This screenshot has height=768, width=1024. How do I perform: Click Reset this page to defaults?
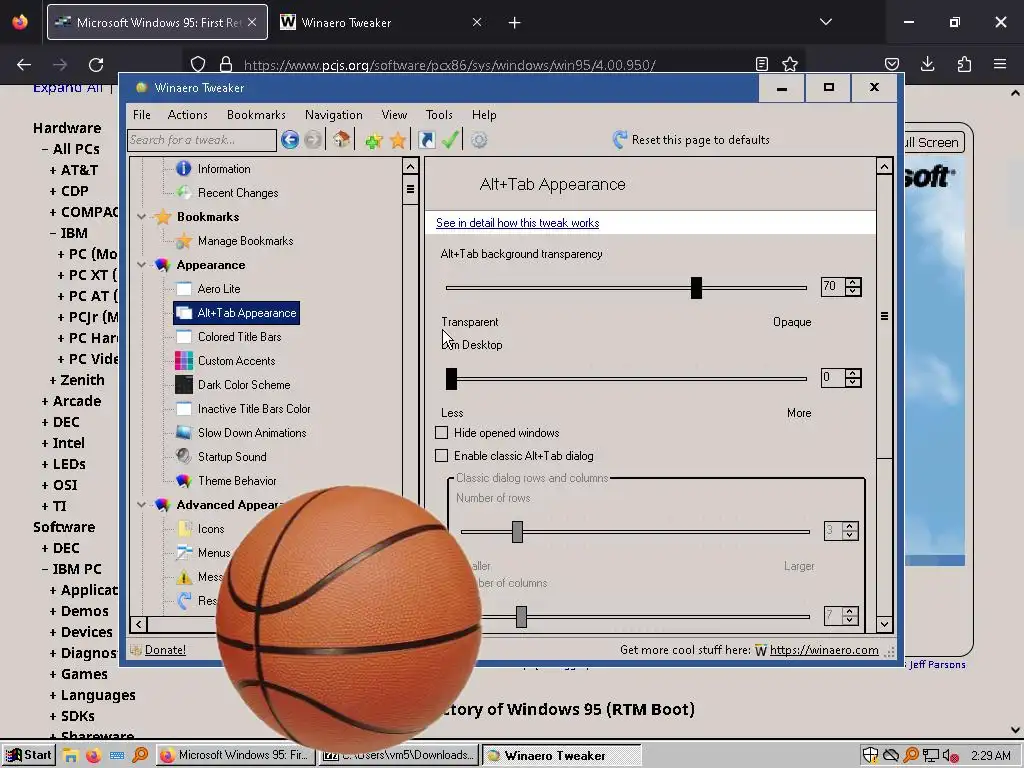tap(692, 140)
